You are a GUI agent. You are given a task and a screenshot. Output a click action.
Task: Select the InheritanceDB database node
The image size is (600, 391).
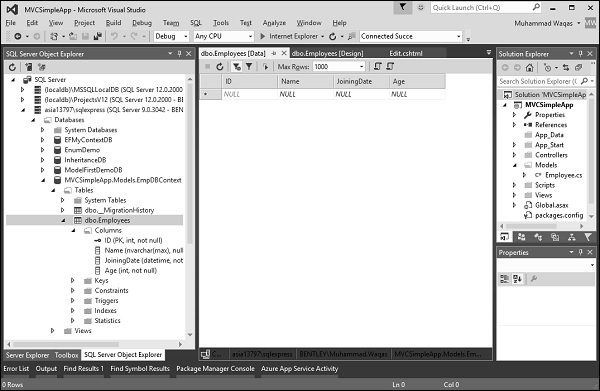point(85,160)
